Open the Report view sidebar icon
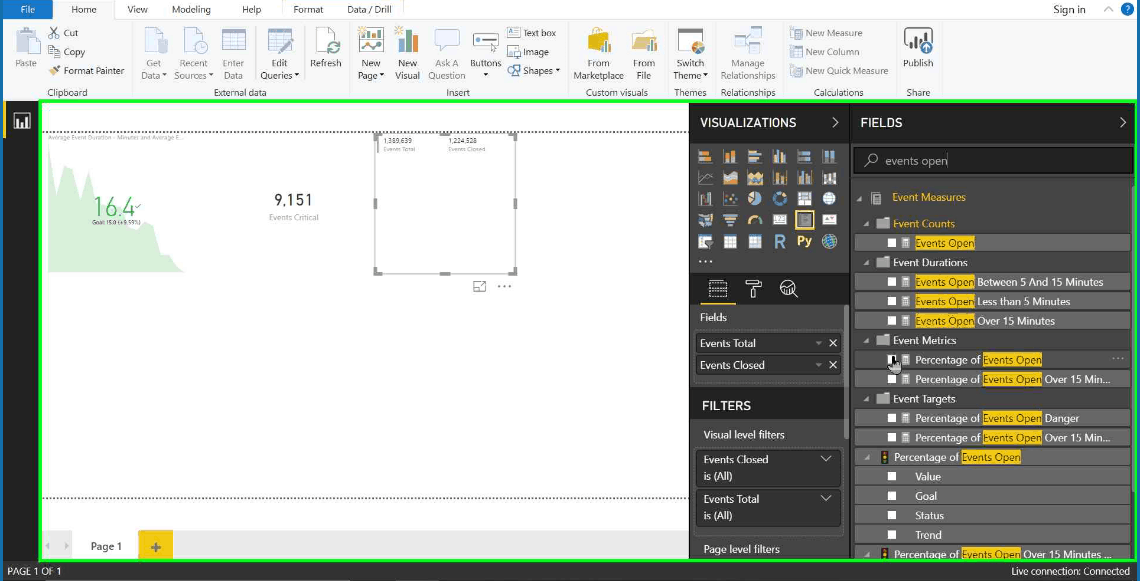This screenshot has height=581, width=1141. (x=23, y=121)
